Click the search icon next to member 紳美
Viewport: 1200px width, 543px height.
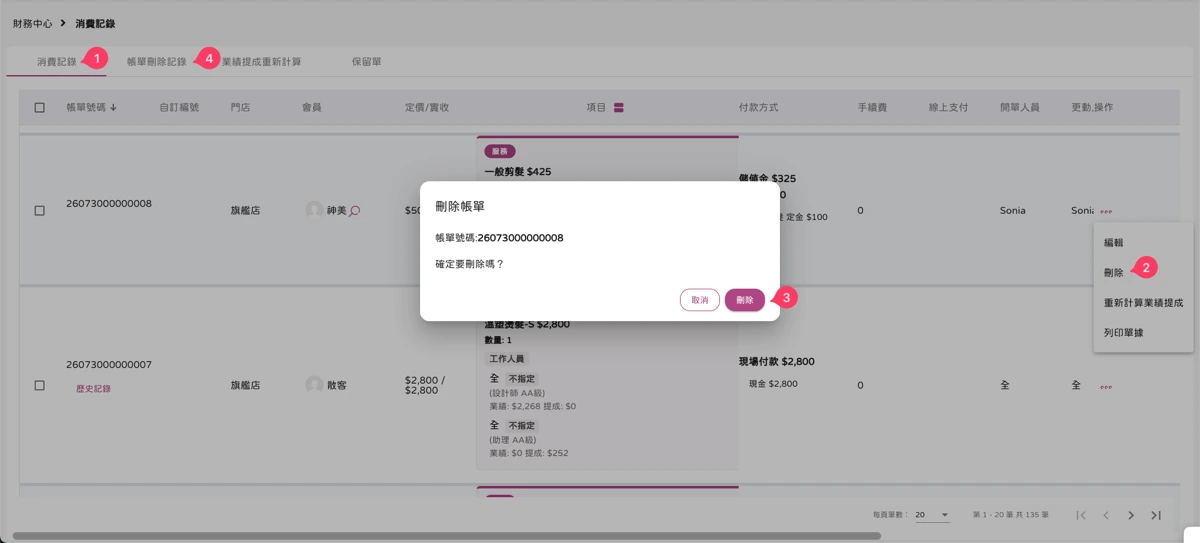tap(355, 211)
